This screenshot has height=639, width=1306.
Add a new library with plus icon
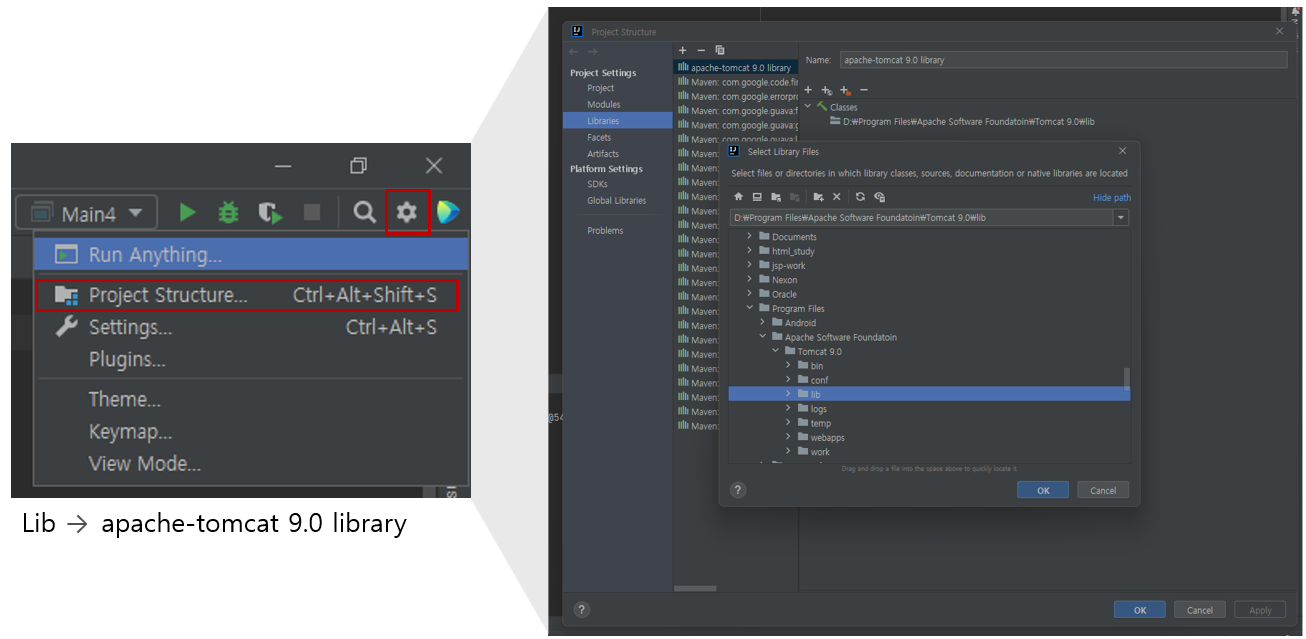(683, 50)
